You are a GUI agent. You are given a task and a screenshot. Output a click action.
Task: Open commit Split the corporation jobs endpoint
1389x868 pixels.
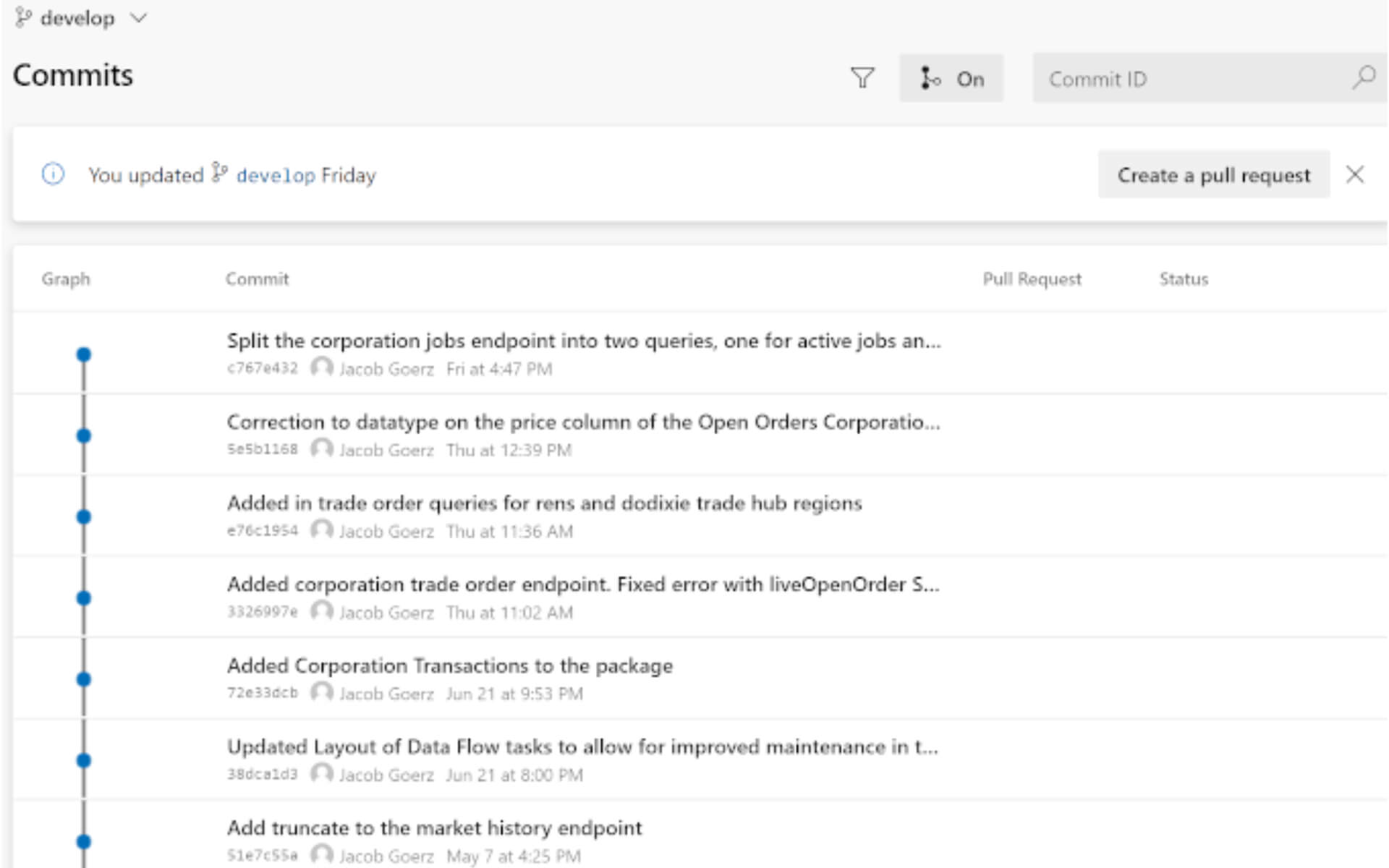tap(584, 341)
